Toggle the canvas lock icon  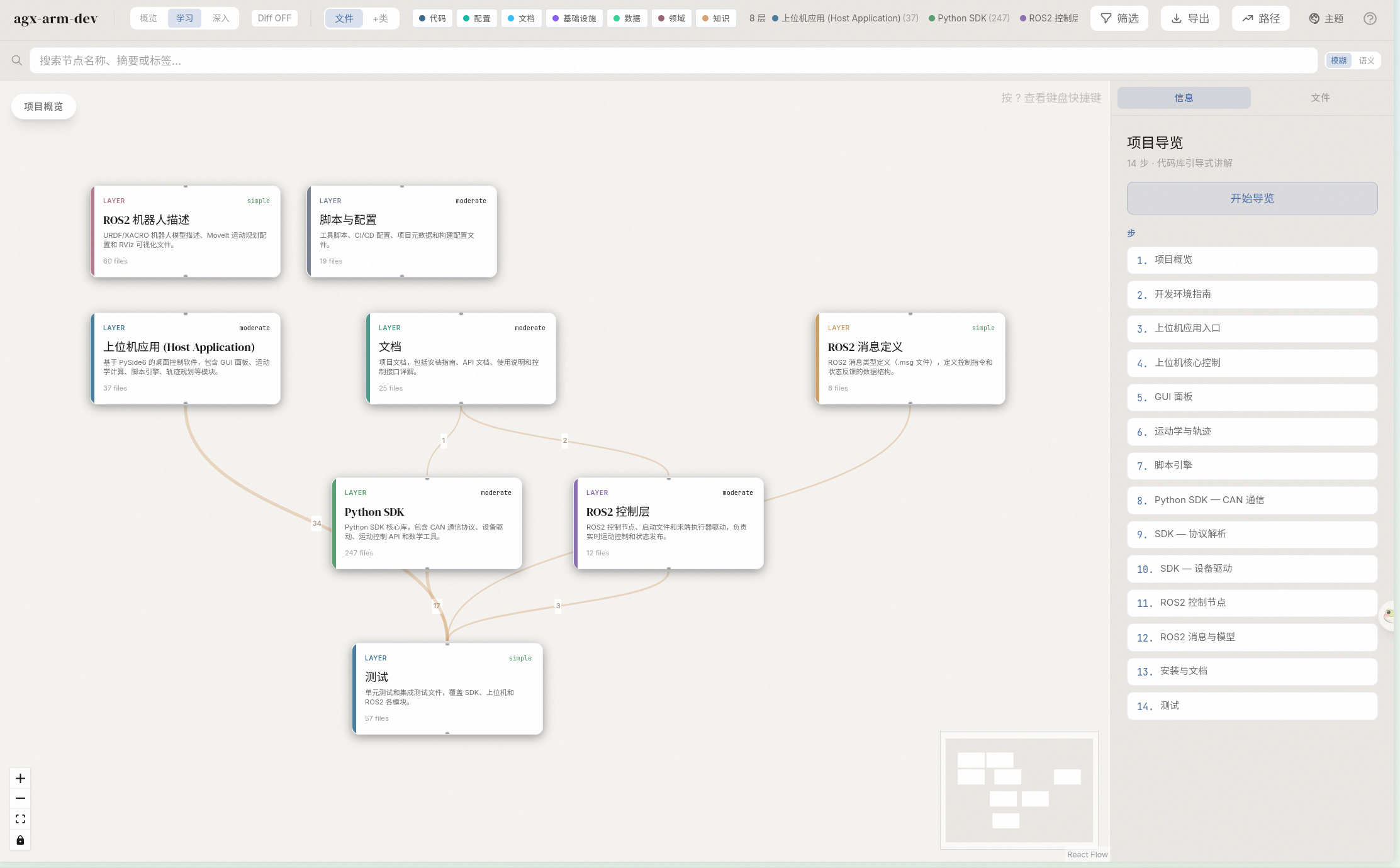[20, 840]
